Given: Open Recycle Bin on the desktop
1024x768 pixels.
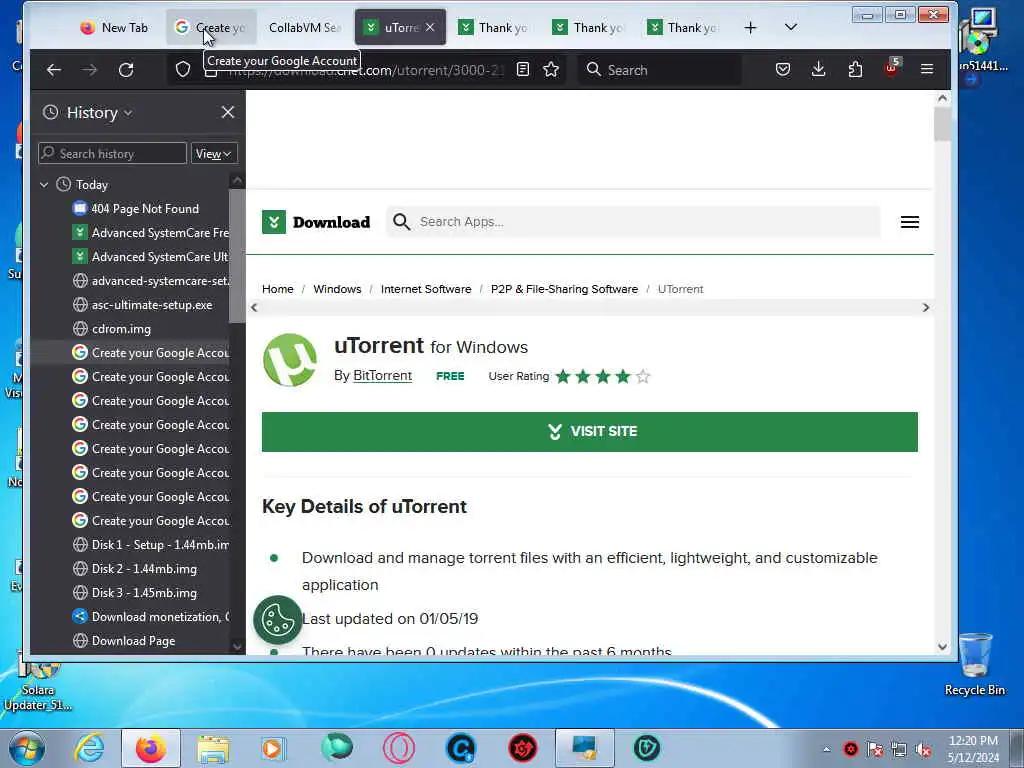Looking at the screenshot, I should [974, 664].
